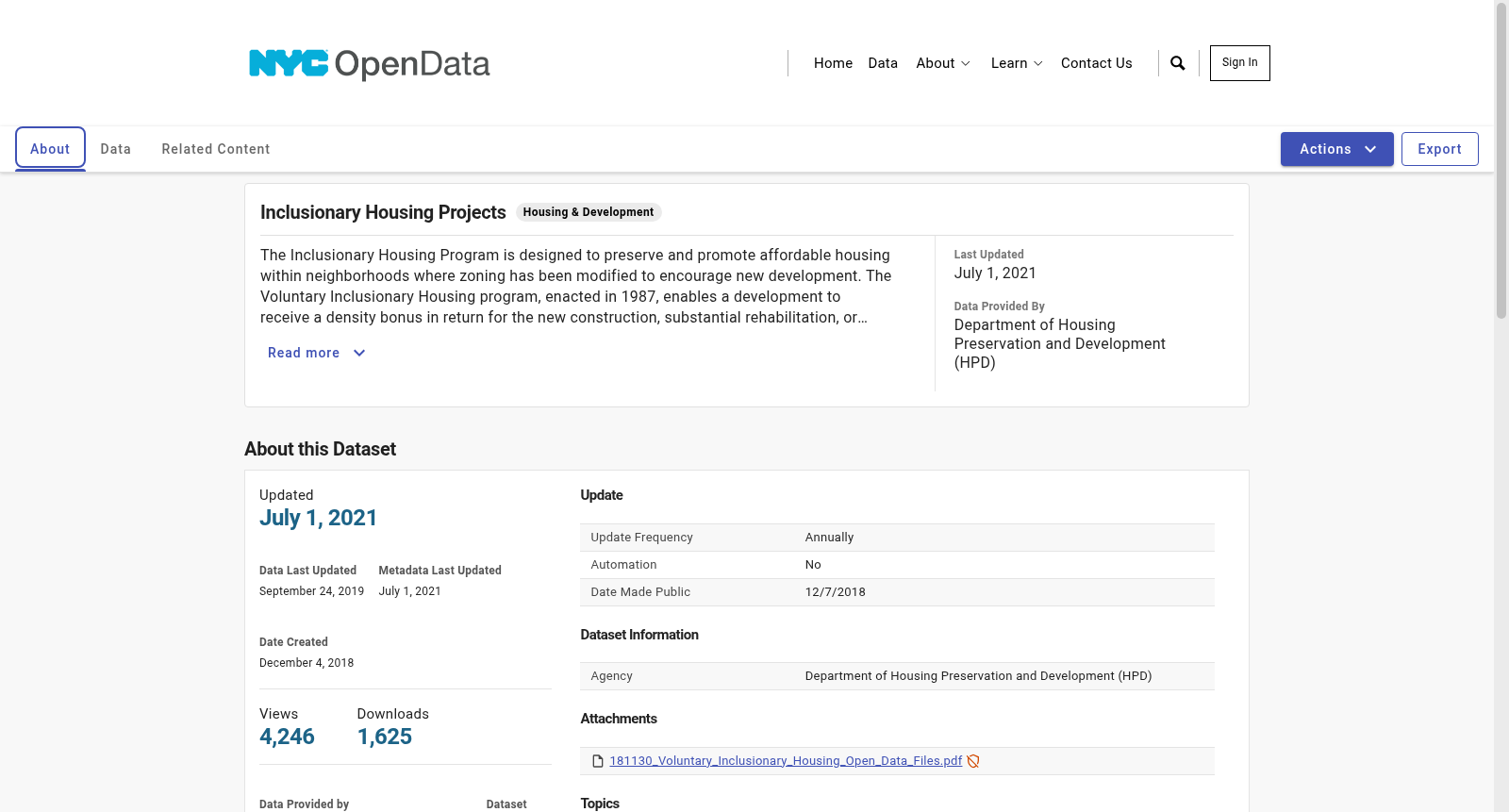Select the 12/7/2018 date made public value
1509x812 pixels.
(x=835, y=592)
